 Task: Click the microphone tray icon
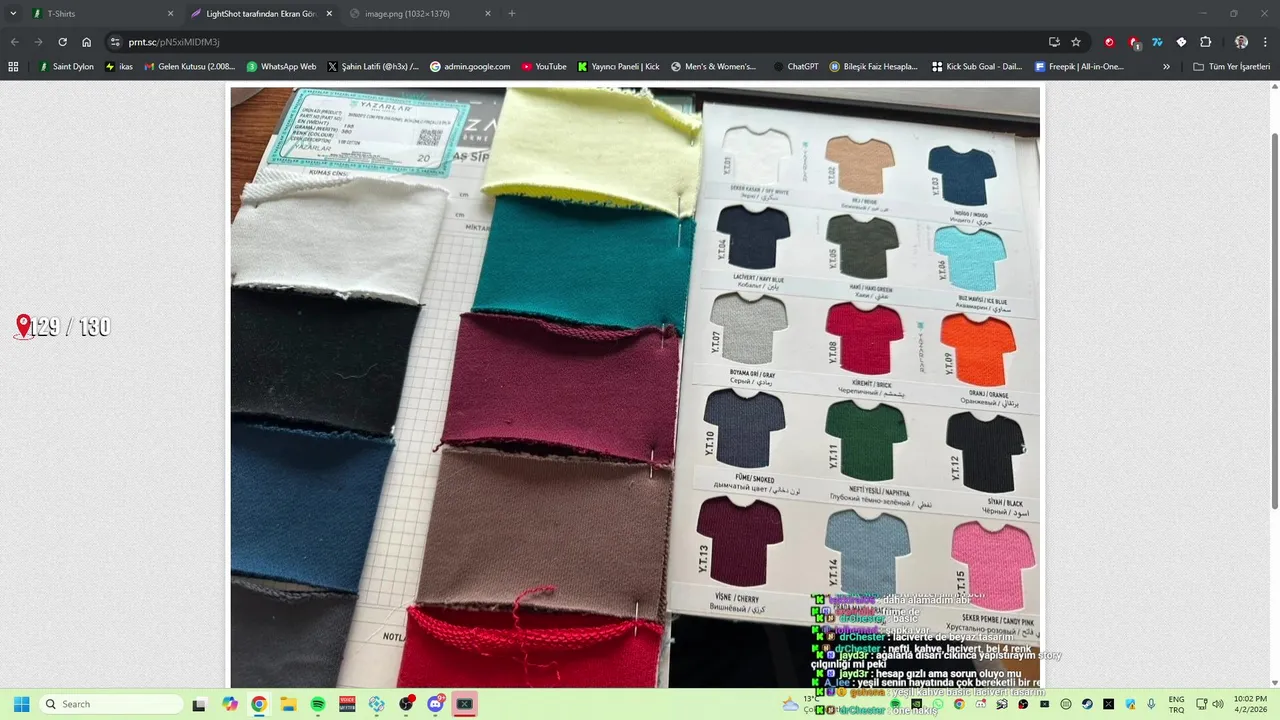tap(1151, 704)
